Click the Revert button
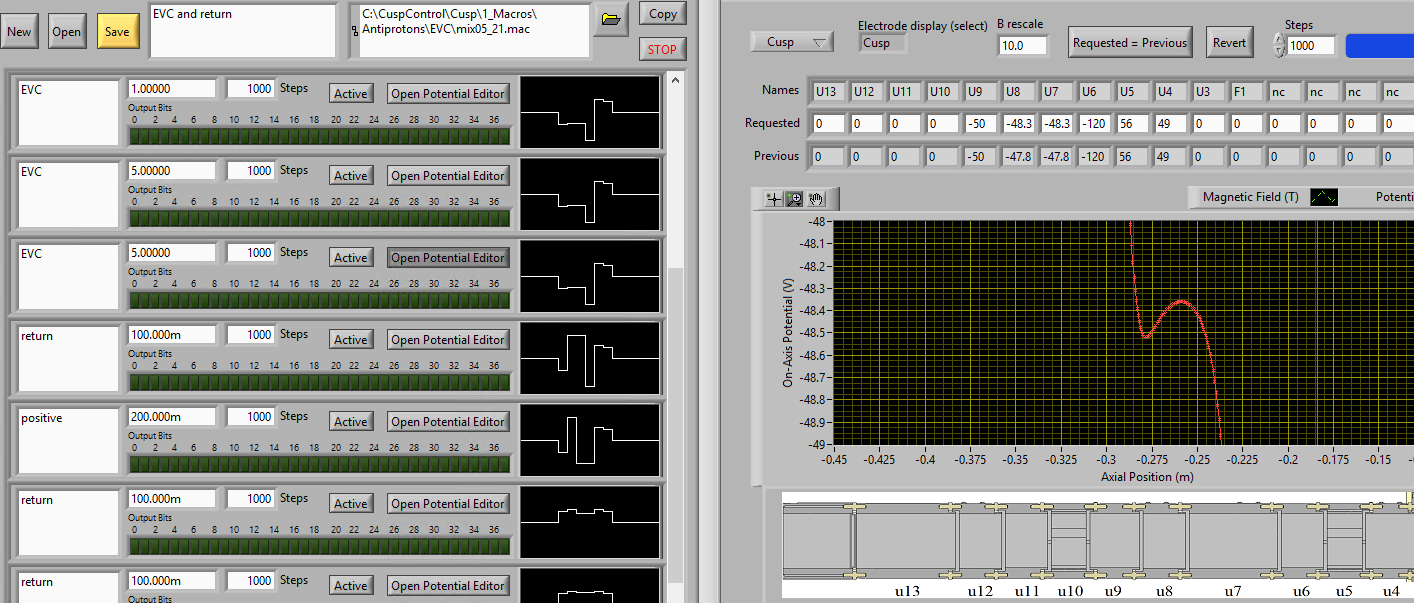Screen dimensions: 1414x603 1229,43
